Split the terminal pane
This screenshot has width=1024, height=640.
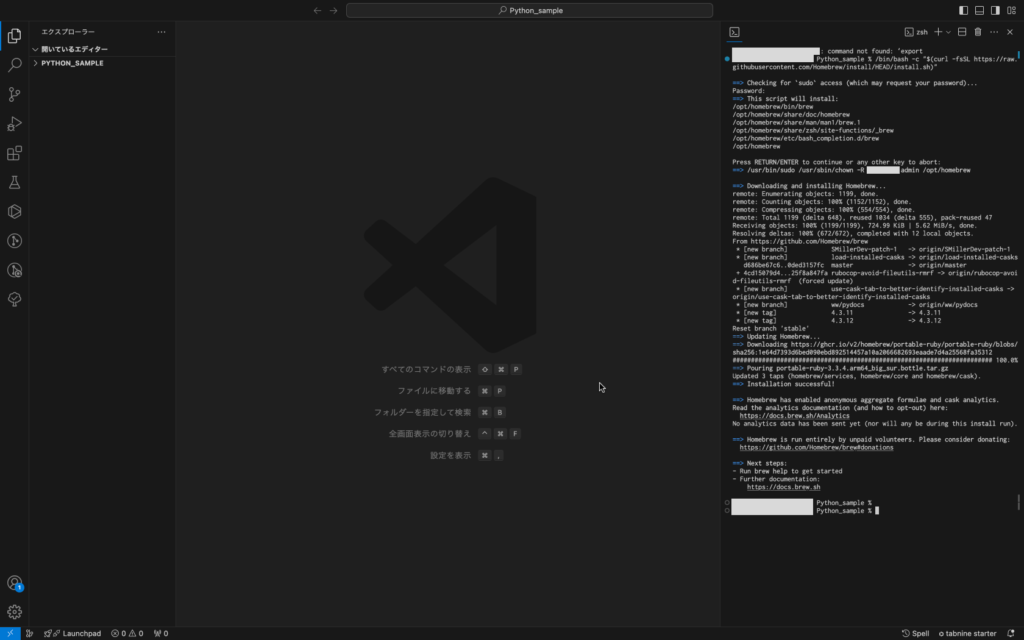point(962,32)
